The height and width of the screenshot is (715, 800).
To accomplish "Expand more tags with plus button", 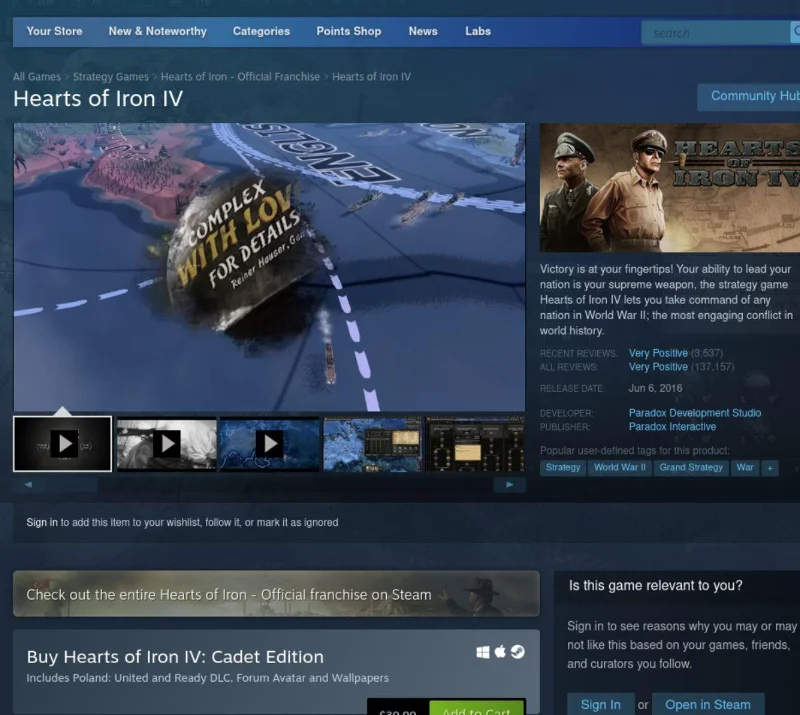I will (x=770, y=467).
